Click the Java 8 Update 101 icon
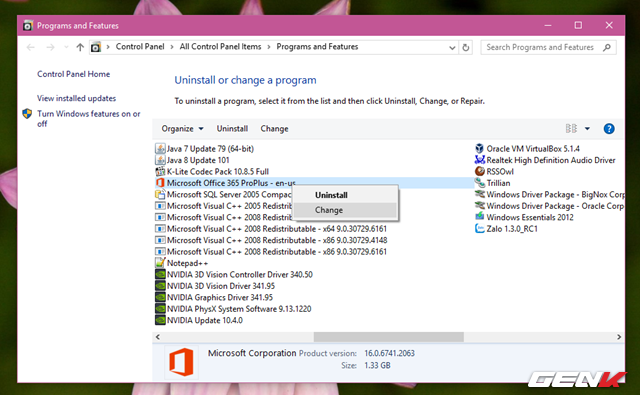This screenshot has height=395, width=640. coord(160,160)
